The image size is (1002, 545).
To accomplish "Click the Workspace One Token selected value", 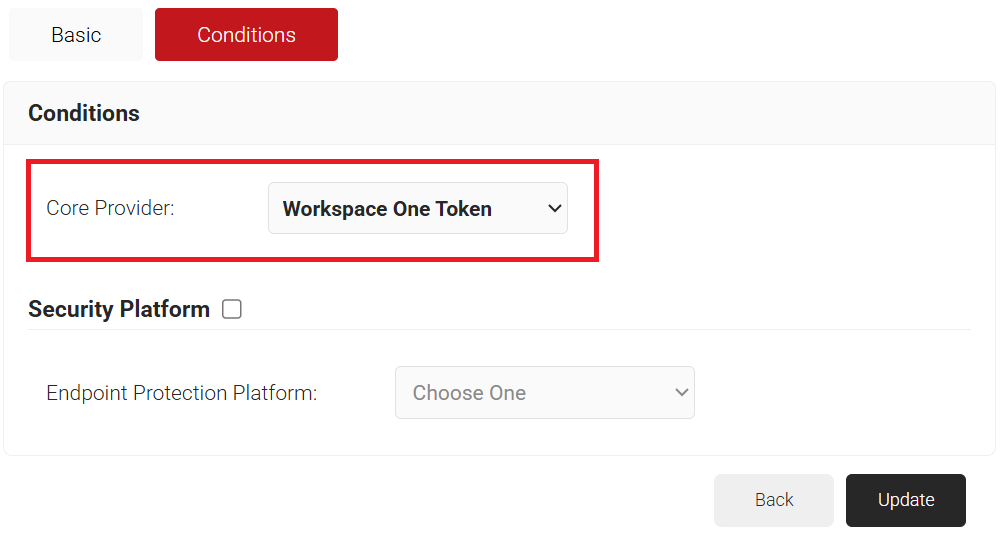I will (387, 209).
